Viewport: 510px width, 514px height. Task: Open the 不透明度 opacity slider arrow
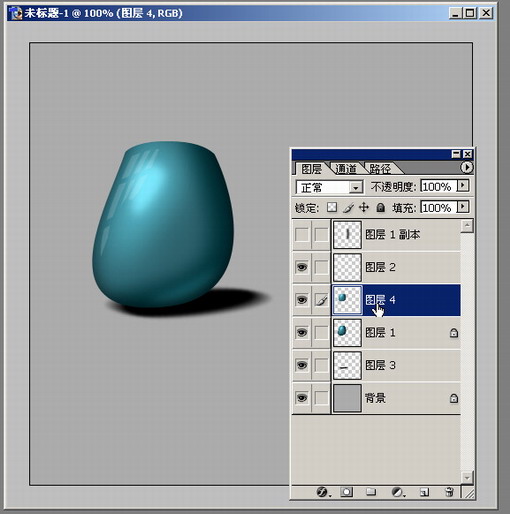(463, 186)
